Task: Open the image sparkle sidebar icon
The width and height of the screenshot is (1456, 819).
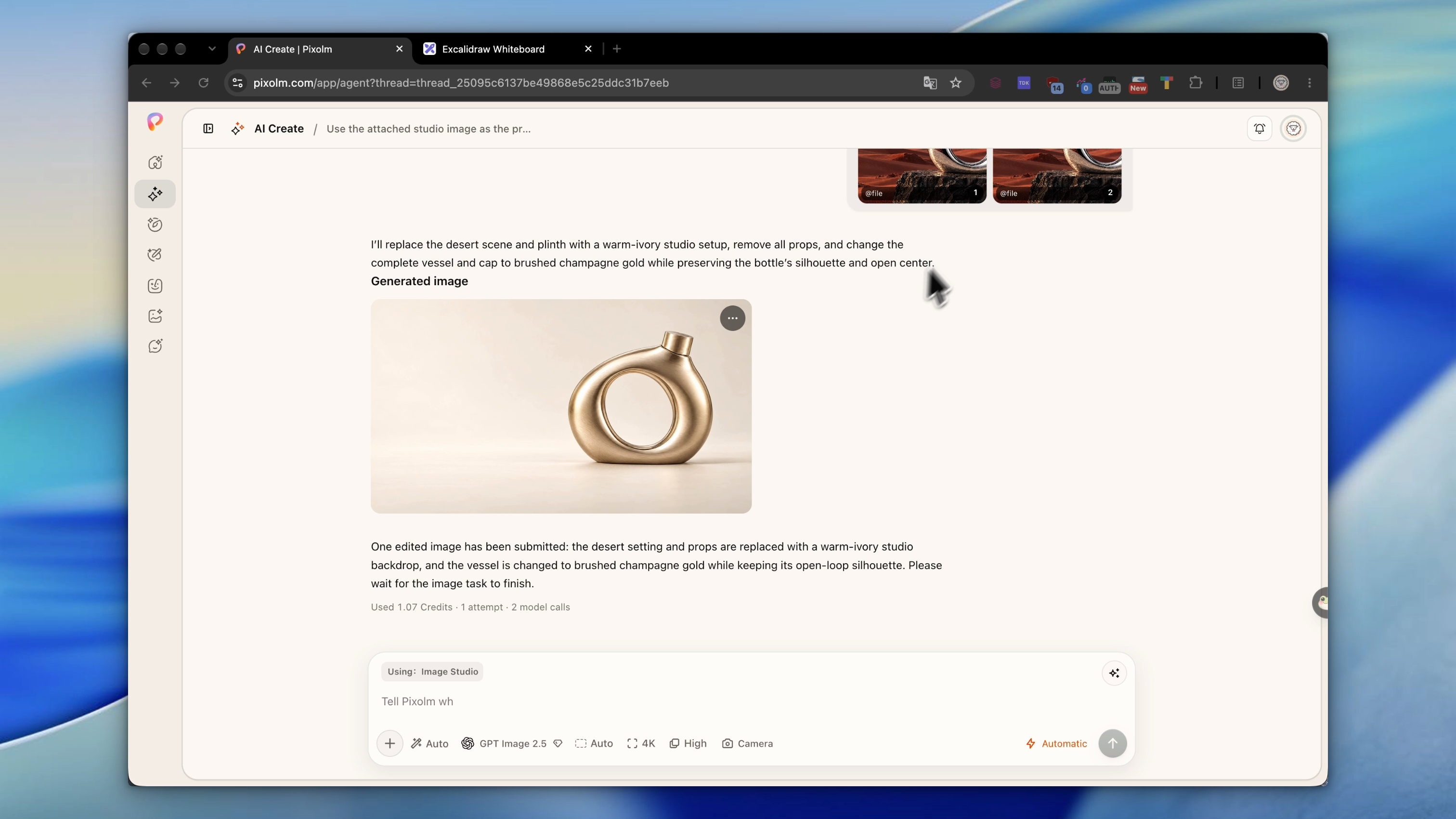Action: [155, 316]
